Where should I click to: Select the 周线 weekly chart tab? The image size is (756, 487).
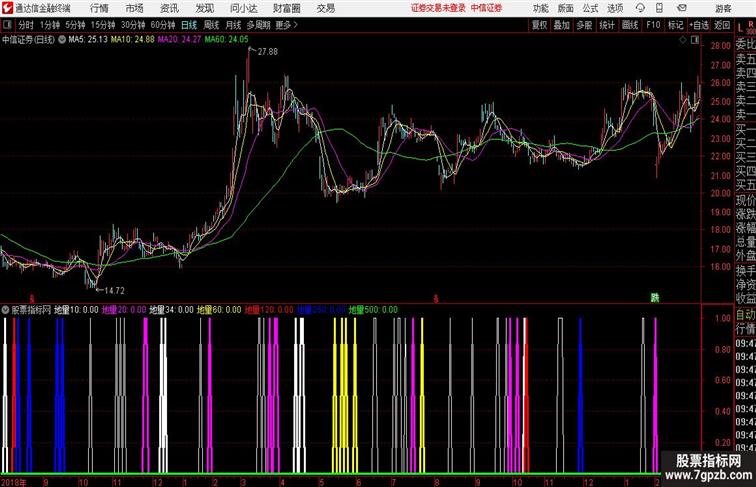pyautogui.click(x=211, y=25)
